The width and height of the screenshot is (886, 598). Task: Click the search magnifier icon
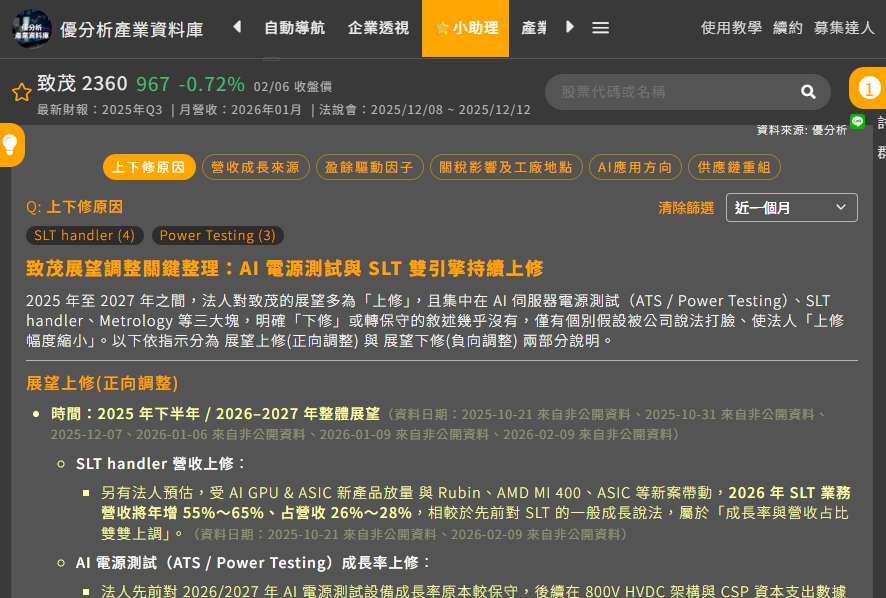pos(808,92)
